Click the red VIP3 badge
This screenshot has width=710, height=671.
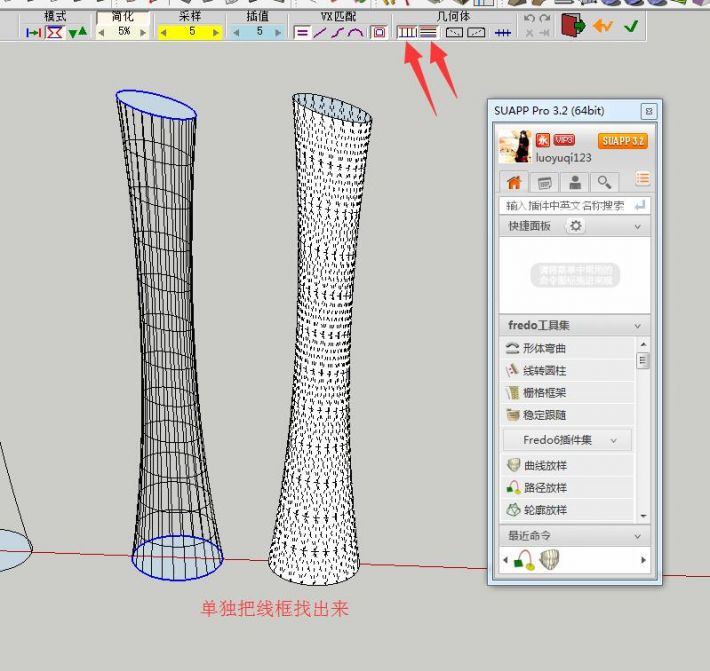tap(564, 140)
